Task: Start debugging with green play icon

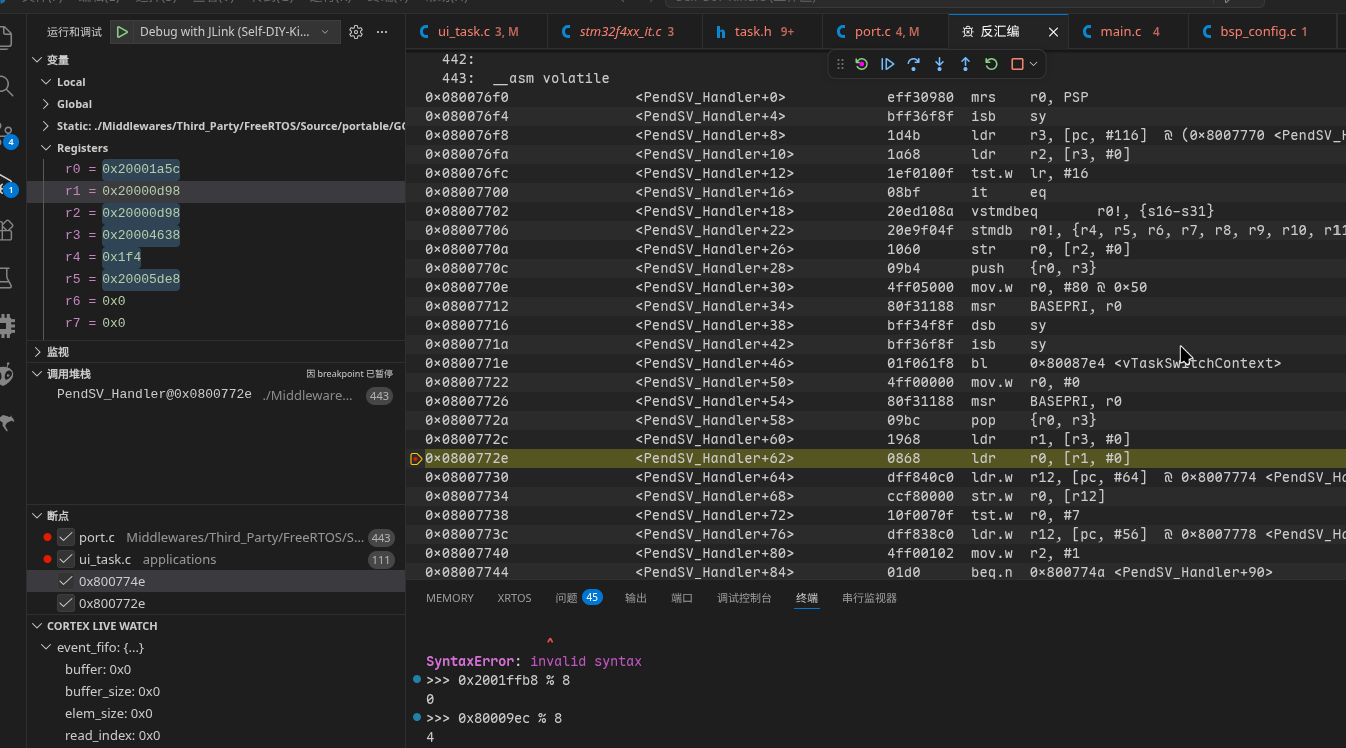Action: coord(122,32)
